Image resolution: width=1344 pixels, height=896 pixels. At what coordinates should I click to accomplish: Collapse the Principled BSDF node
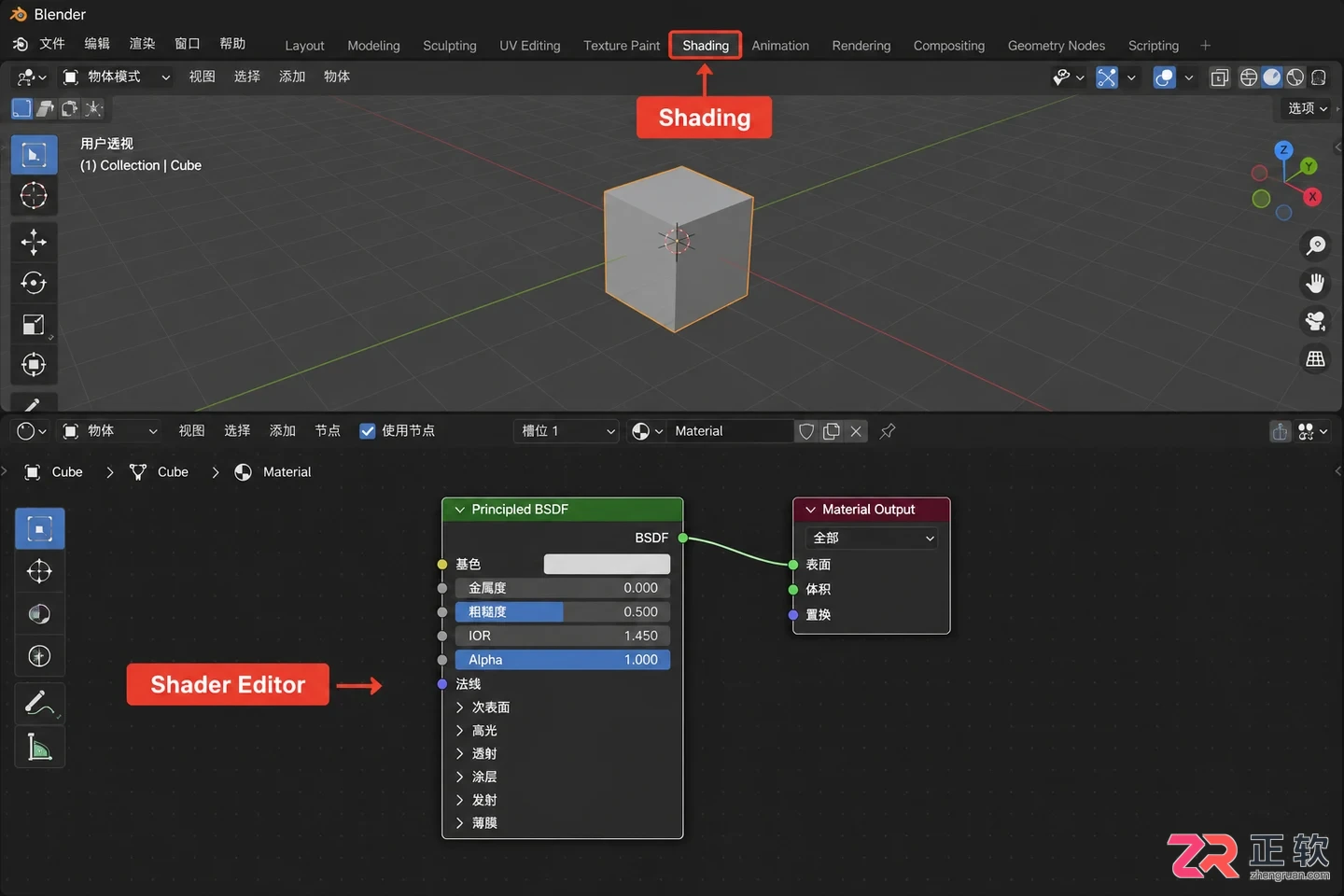click(x=459, y=510)
